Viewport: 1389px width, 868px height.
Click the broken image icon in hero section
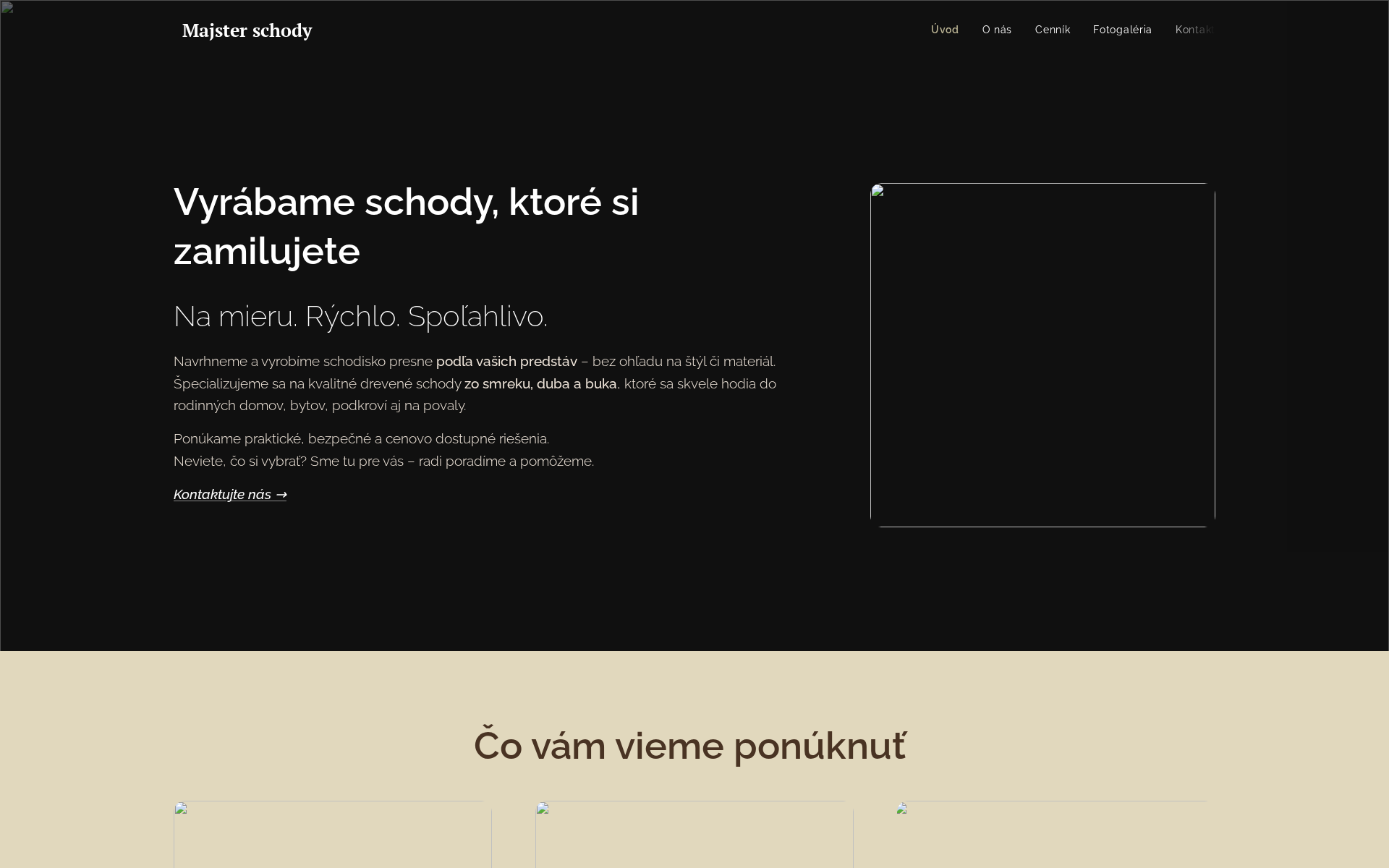point(877,192)
